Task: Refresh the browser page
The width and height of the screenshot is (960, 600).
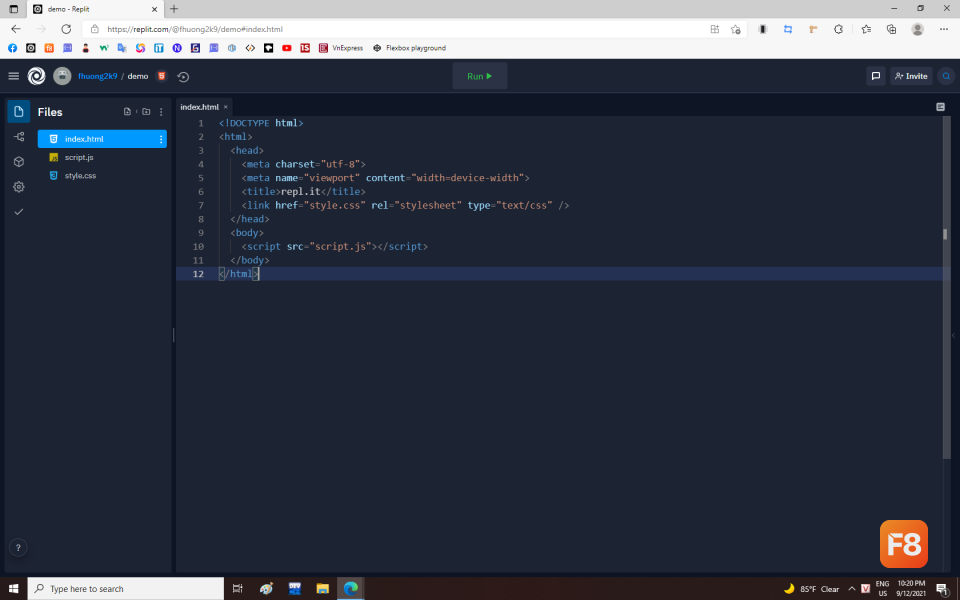Action: (x=66, y=29)
